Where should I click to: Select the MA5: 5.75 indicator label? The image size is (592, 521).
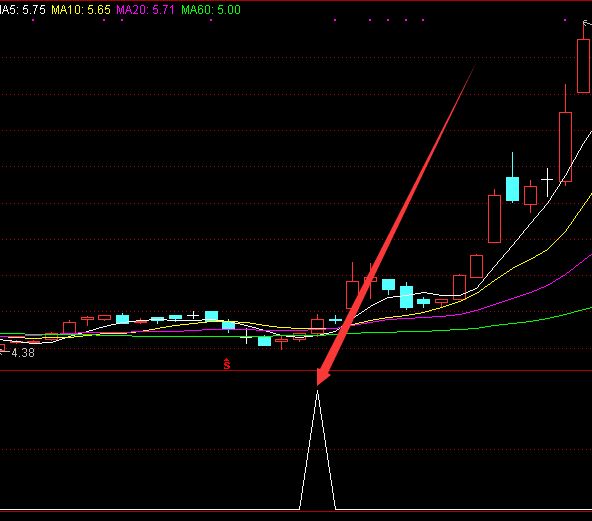pos(23,9)
